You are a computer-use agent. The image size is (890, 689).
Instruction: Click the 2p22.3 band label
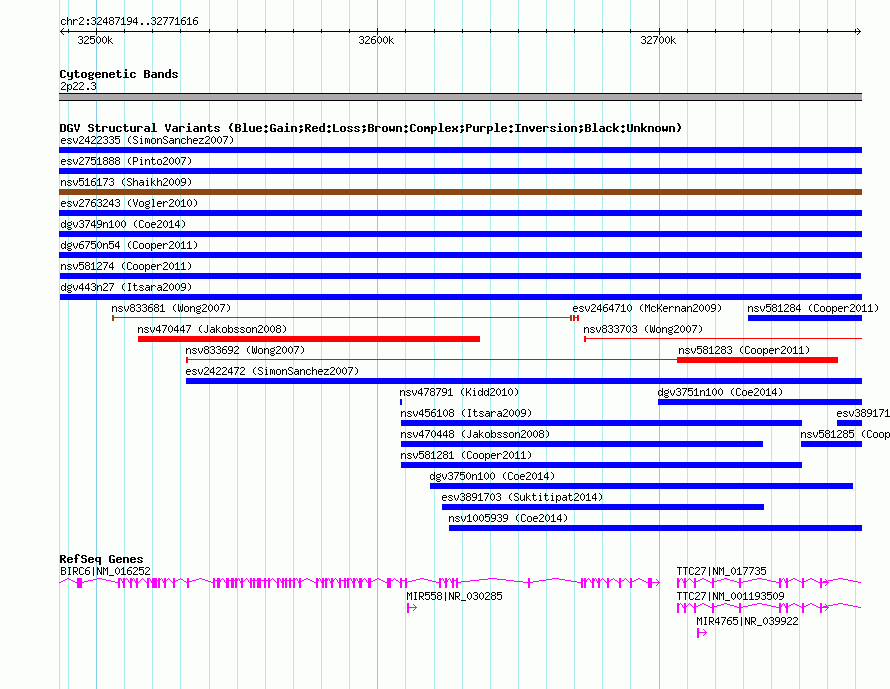pos(78,86)
